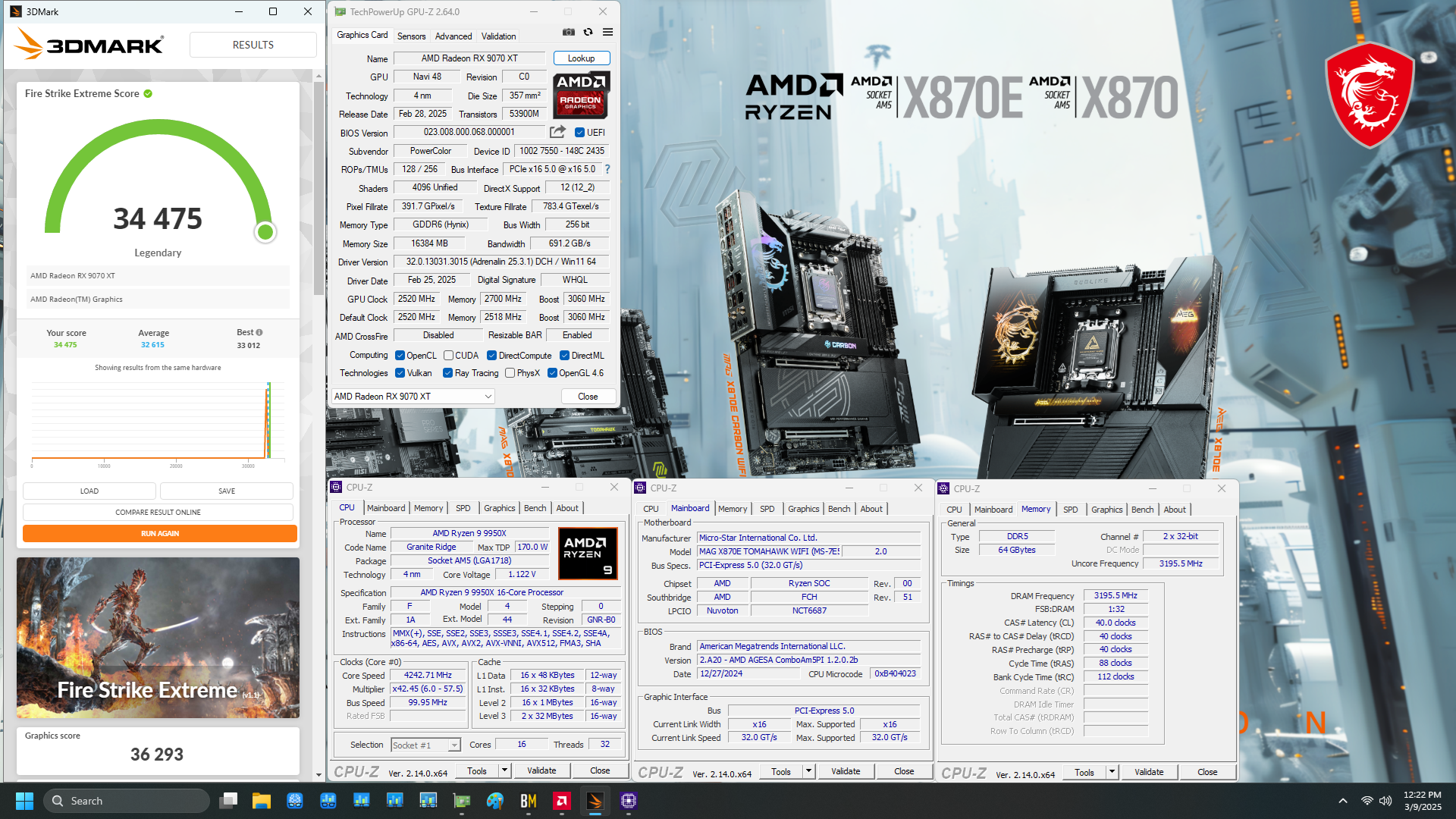
Task: Click Close button in GPU-Z window bottom
Action: 588,396
